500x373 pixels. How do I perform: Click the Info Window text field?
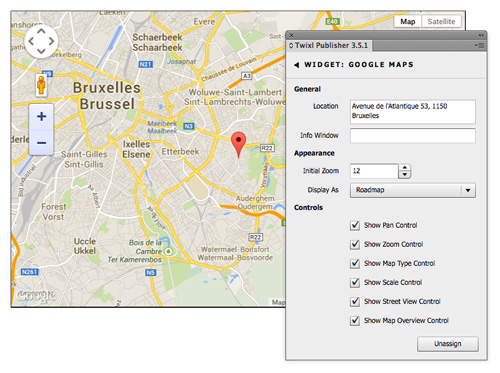[413, 136]
